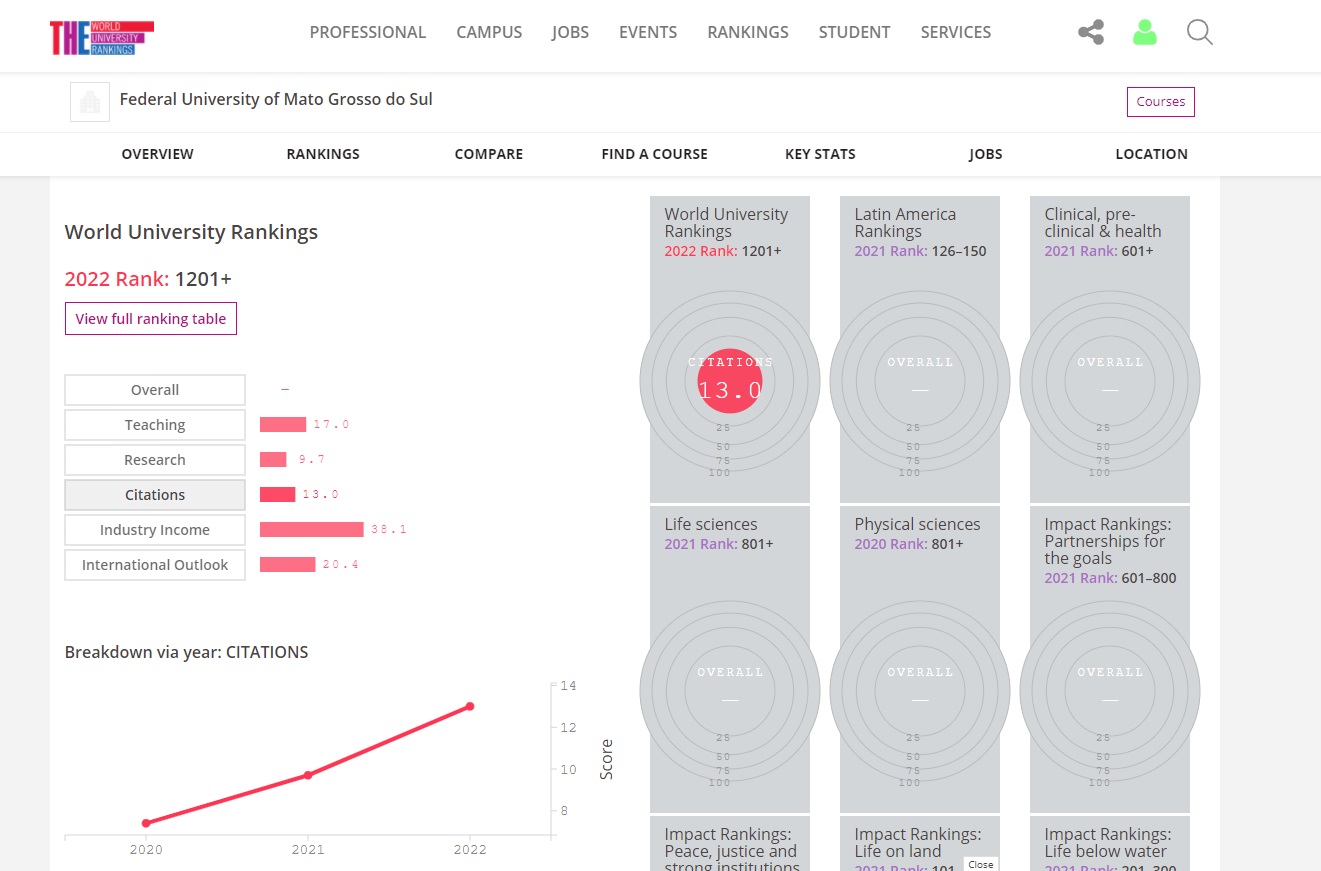Switch to the Key Stats tab

tap(820, 154)
